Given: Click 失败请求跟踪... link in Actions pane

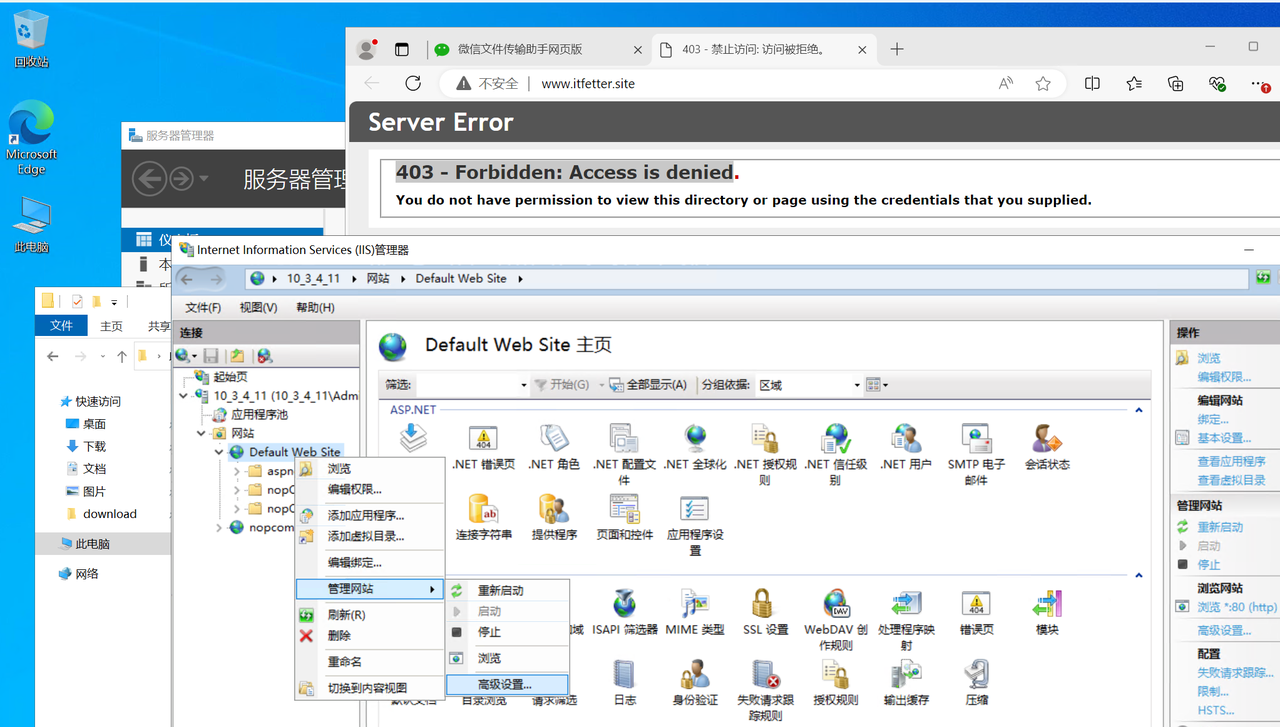Looking at the screenshot, I should [1236, 673].
